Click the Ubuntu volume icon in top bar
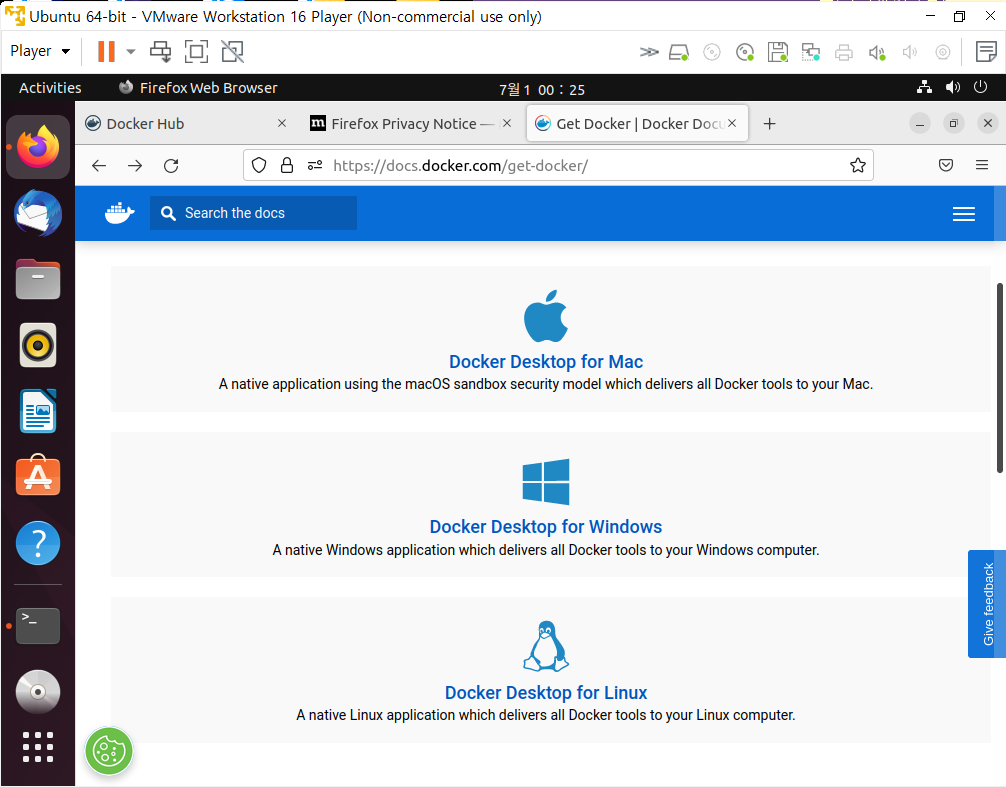Viewport: 1006px width, 787px height. [x=953, y=87]
